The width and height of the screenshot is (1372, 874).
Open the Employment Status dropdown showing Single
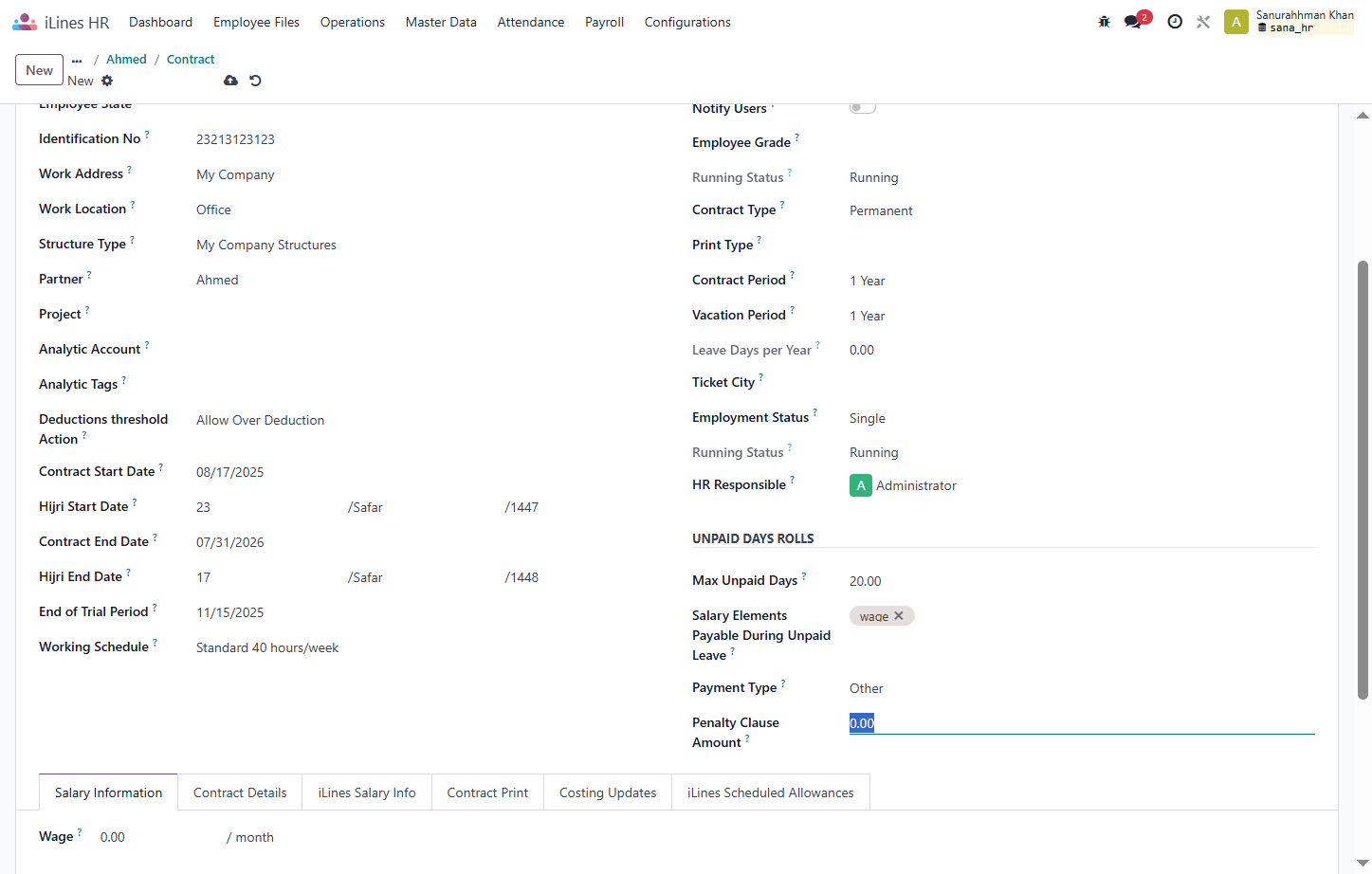pos(1082,418)
